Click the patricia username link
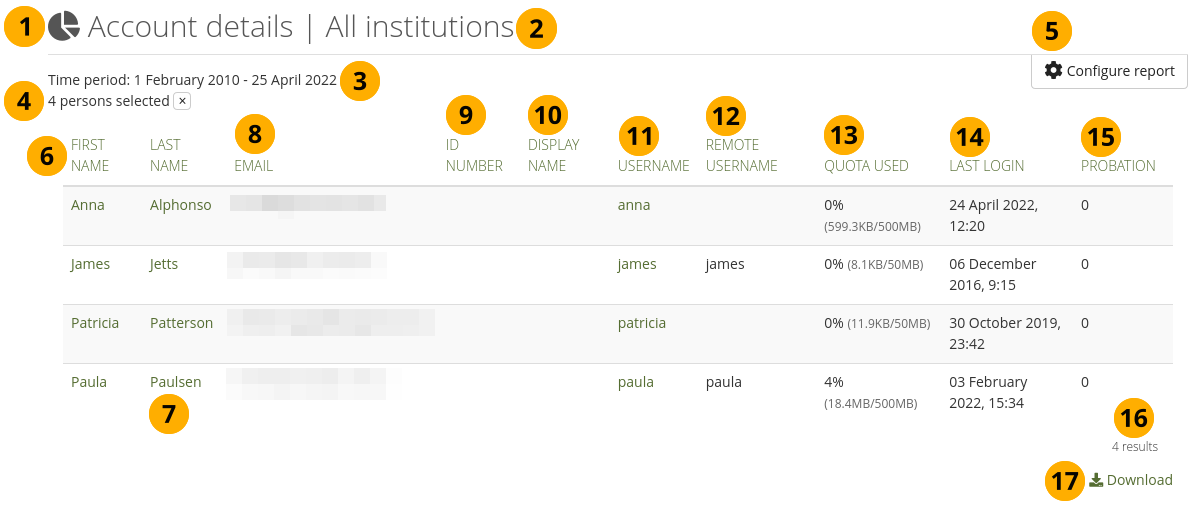Image resolution: width=1196 pixels, height=509 pixels. pos(642,323)
